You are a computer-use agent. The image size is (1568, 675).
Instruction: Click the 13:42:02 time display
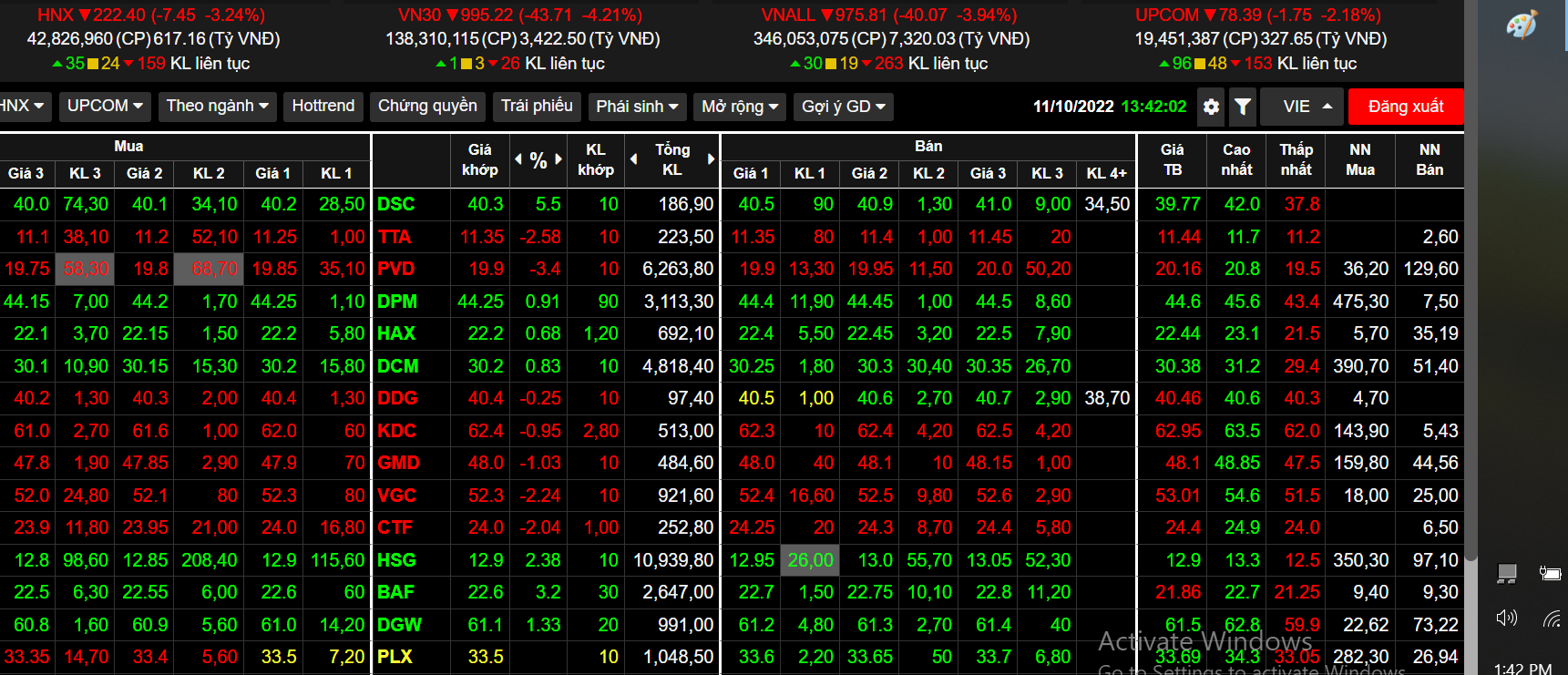point(1153,107)
